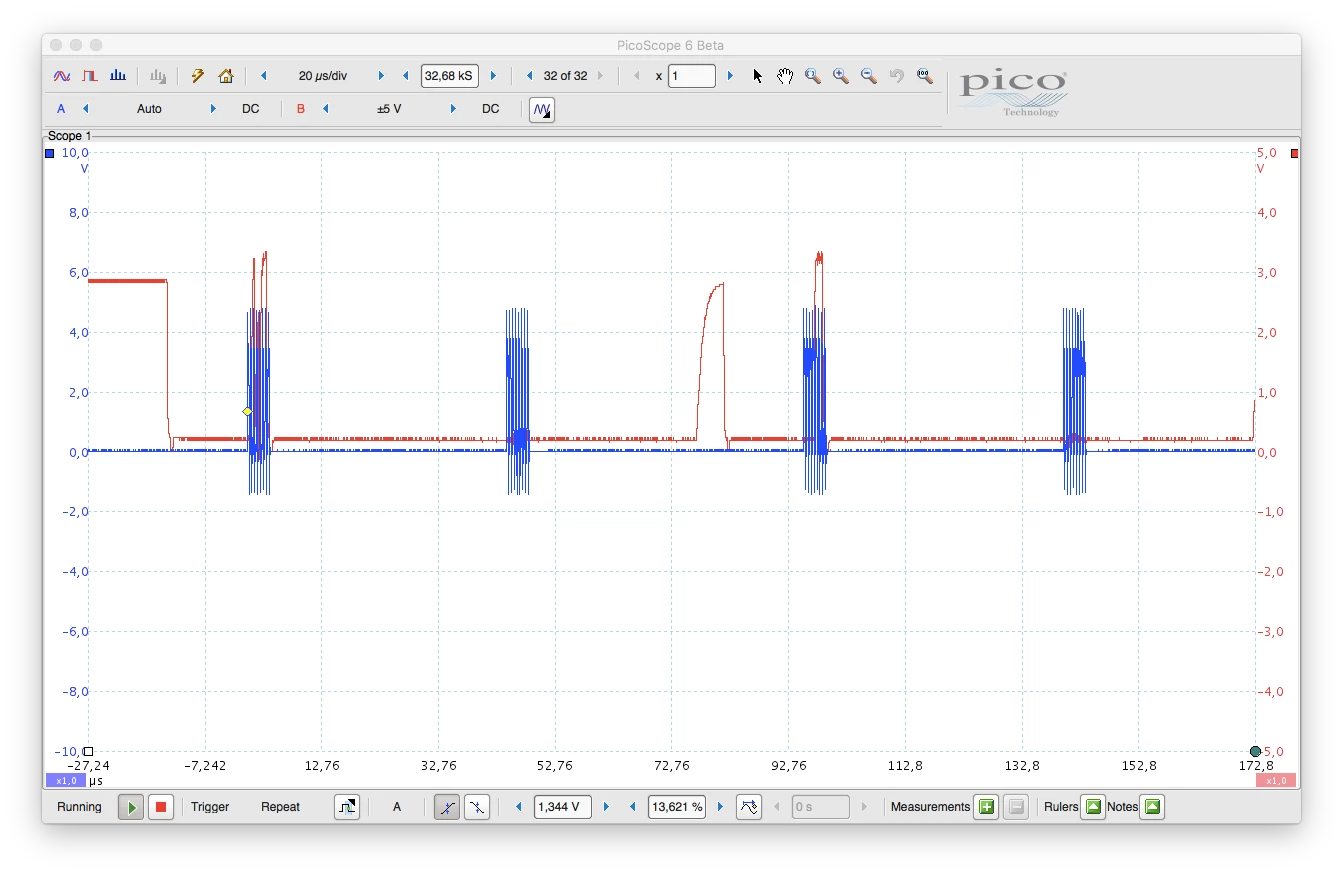Select the arrow pointer tool
The width and height of the screenshot is (1343, 874).
tap(757, 76)
